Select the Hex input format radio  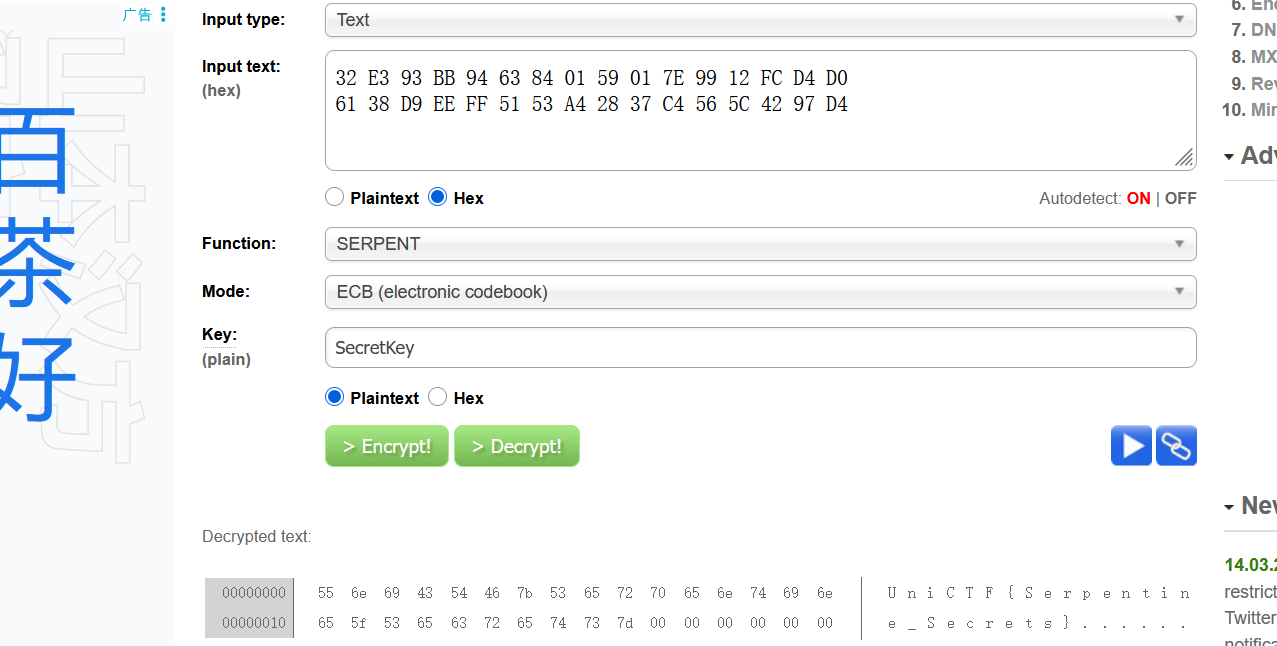point(437,198)
